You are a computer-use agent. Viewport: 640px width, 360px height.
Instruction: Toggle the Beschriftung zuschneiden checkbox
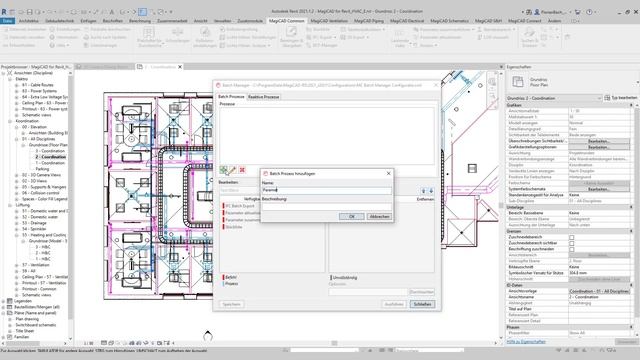click(x=571, y=249)
